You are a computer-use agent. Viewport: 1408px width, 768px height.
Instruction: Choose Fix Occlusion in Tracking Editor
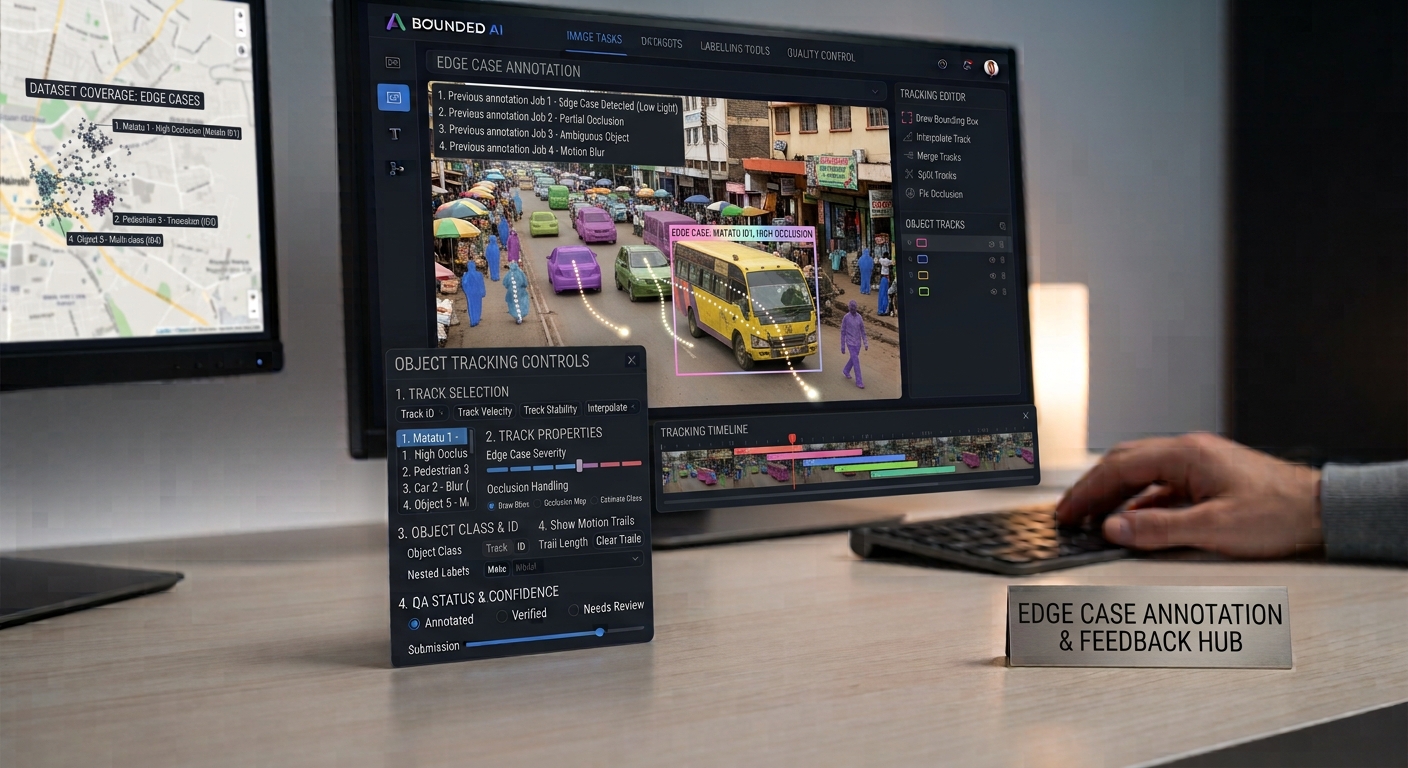click(x=934, y=194)
